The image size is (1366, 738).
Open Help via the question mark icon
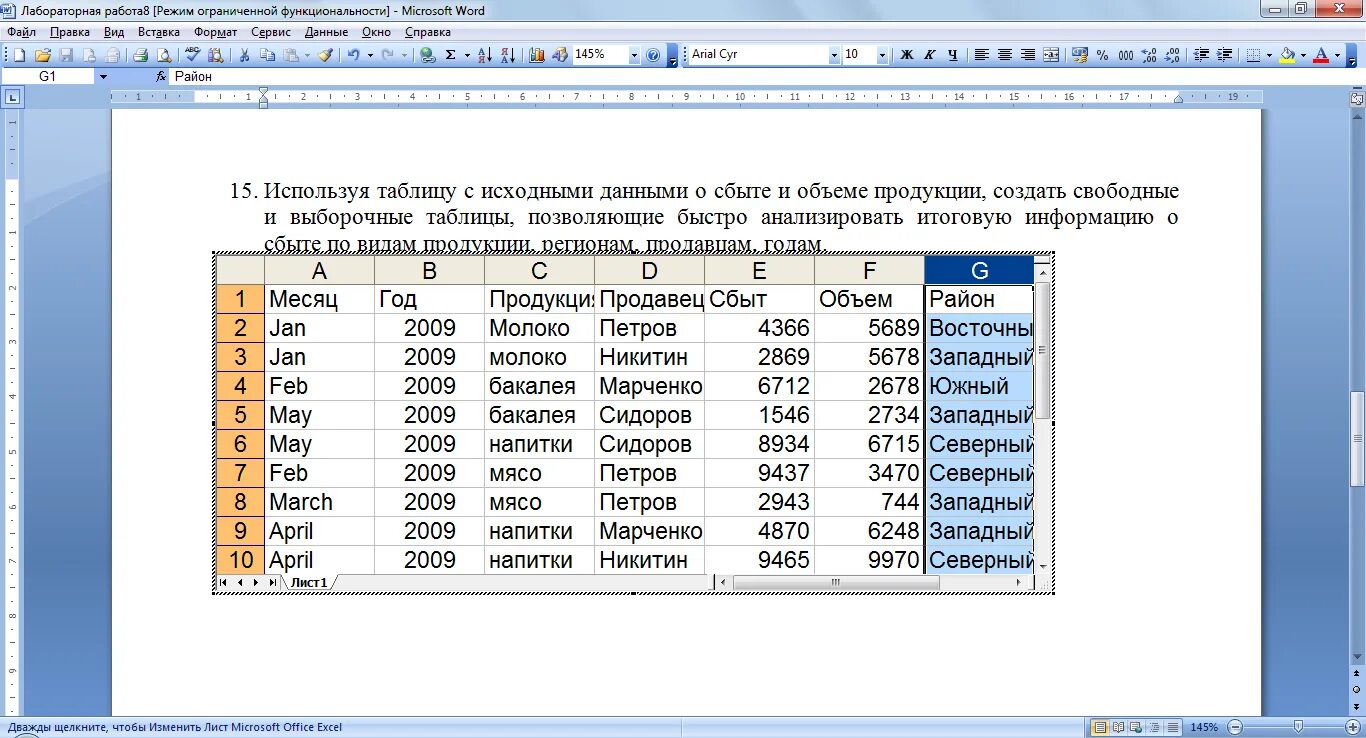[x=653, y=55]
